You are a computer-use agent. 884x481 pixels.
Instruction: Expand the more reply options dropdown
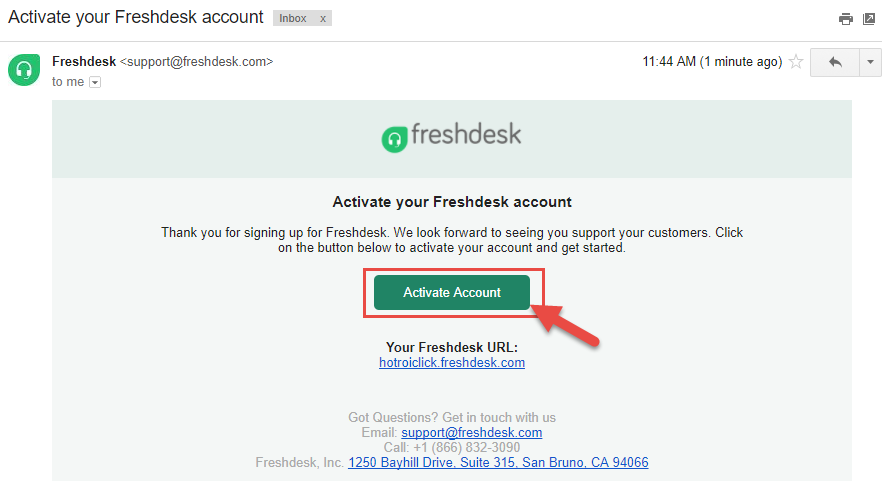(870, 62)
